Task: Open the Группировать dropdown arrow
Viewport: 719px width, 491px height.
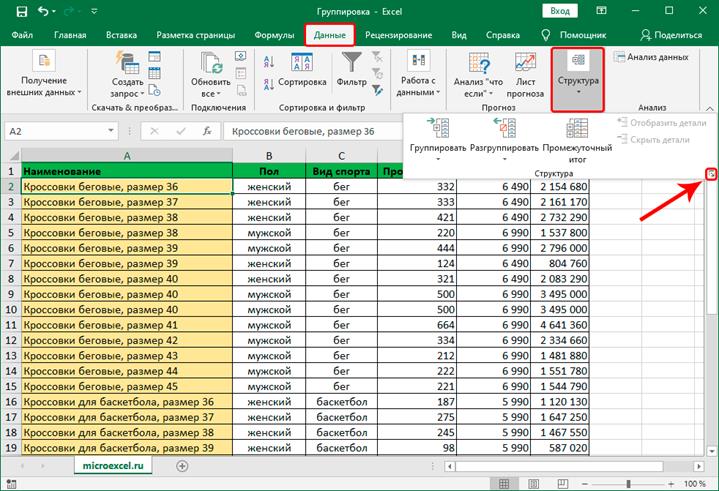Action: [x=438, y=159]
